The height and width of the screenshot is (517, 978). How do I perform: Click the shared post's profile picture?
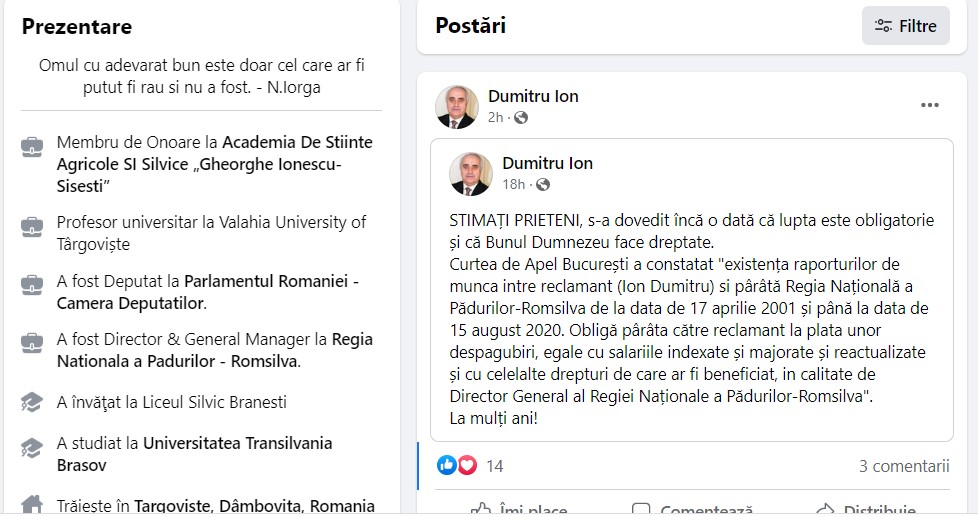tap(470, 174)
